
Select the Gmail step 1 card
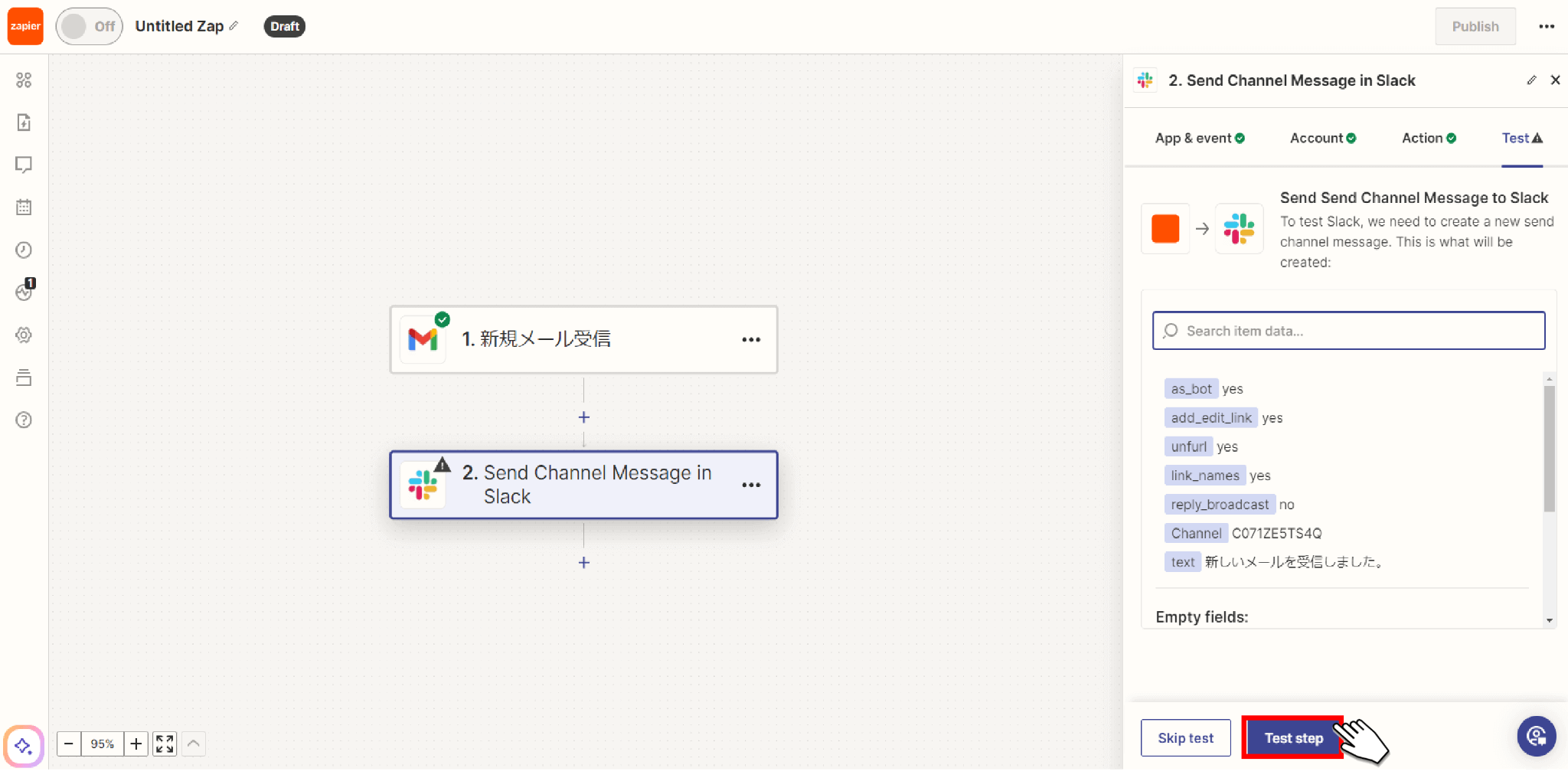(583, 339)
